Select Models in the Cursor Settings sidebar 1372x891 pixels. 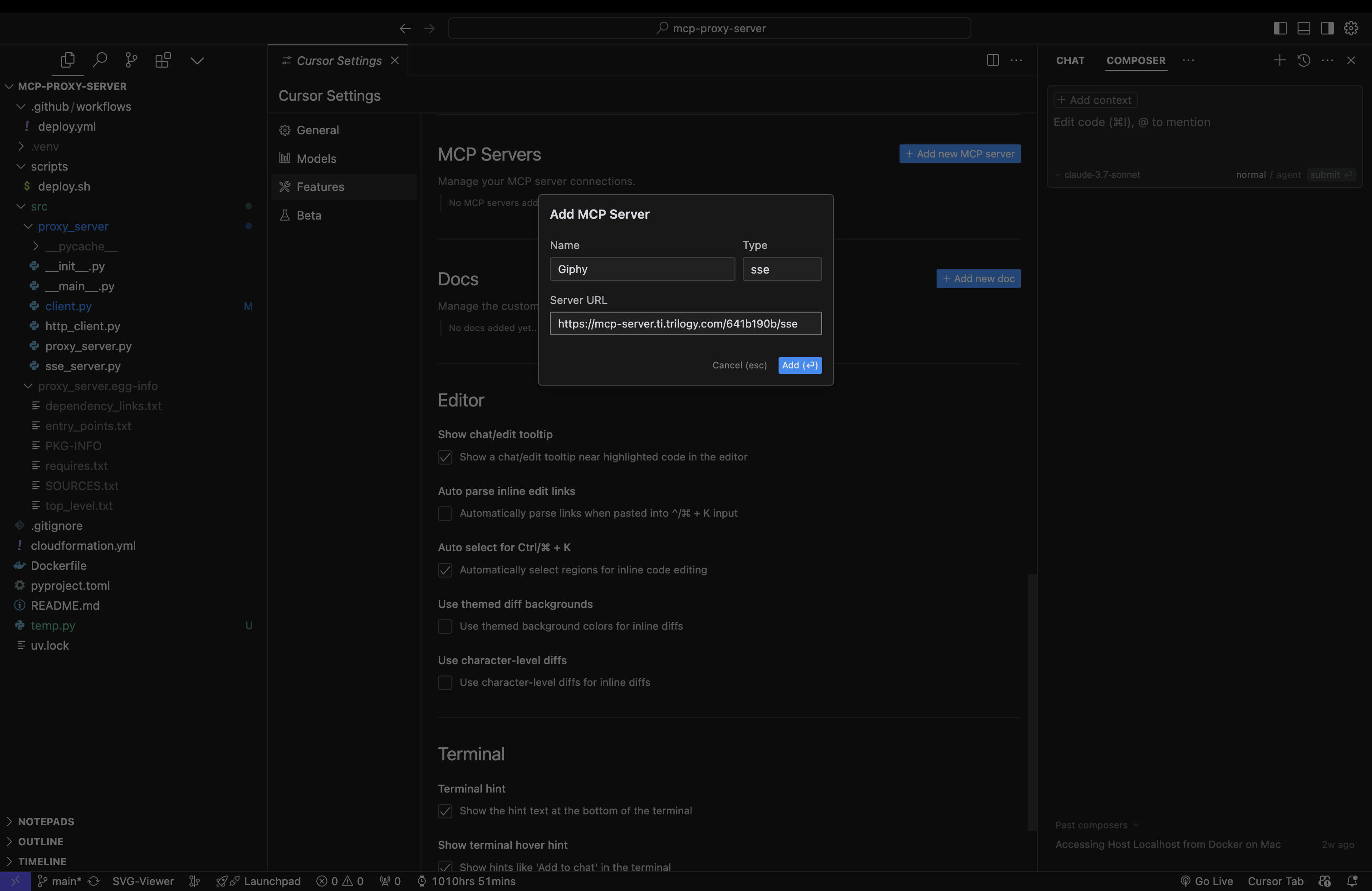pos(316,158)
